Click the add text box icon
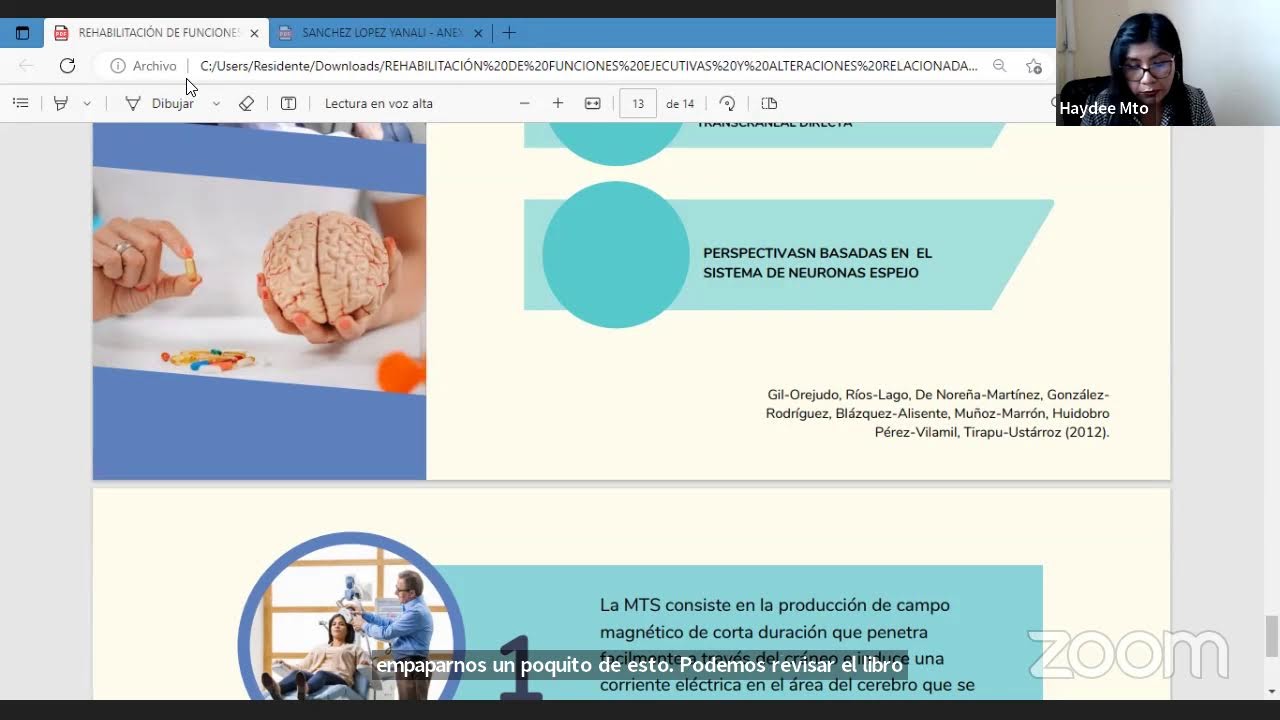 (288, 103)
